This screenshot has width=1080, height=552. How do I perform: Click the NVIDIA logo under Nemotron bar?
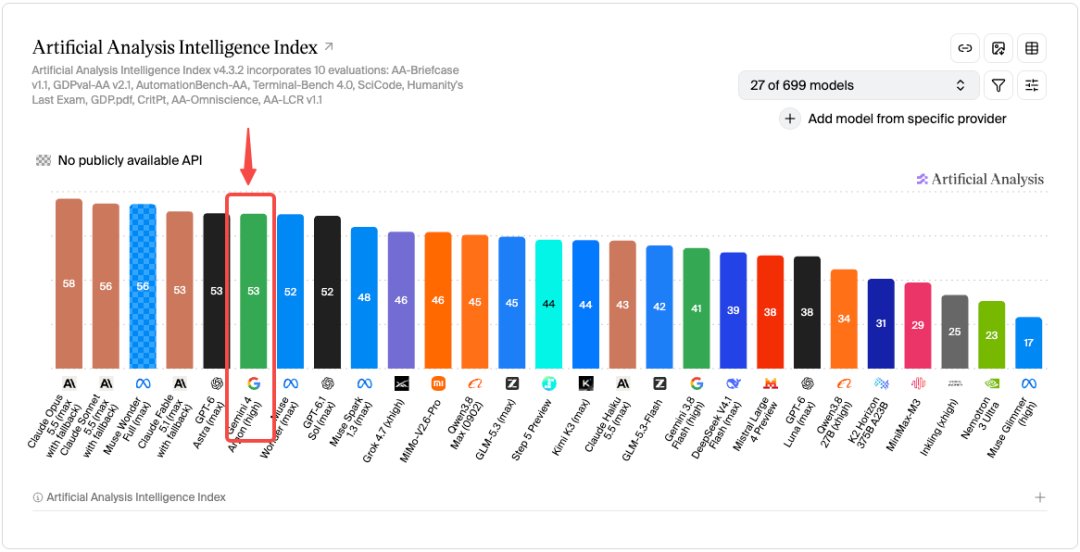(991, 384)
